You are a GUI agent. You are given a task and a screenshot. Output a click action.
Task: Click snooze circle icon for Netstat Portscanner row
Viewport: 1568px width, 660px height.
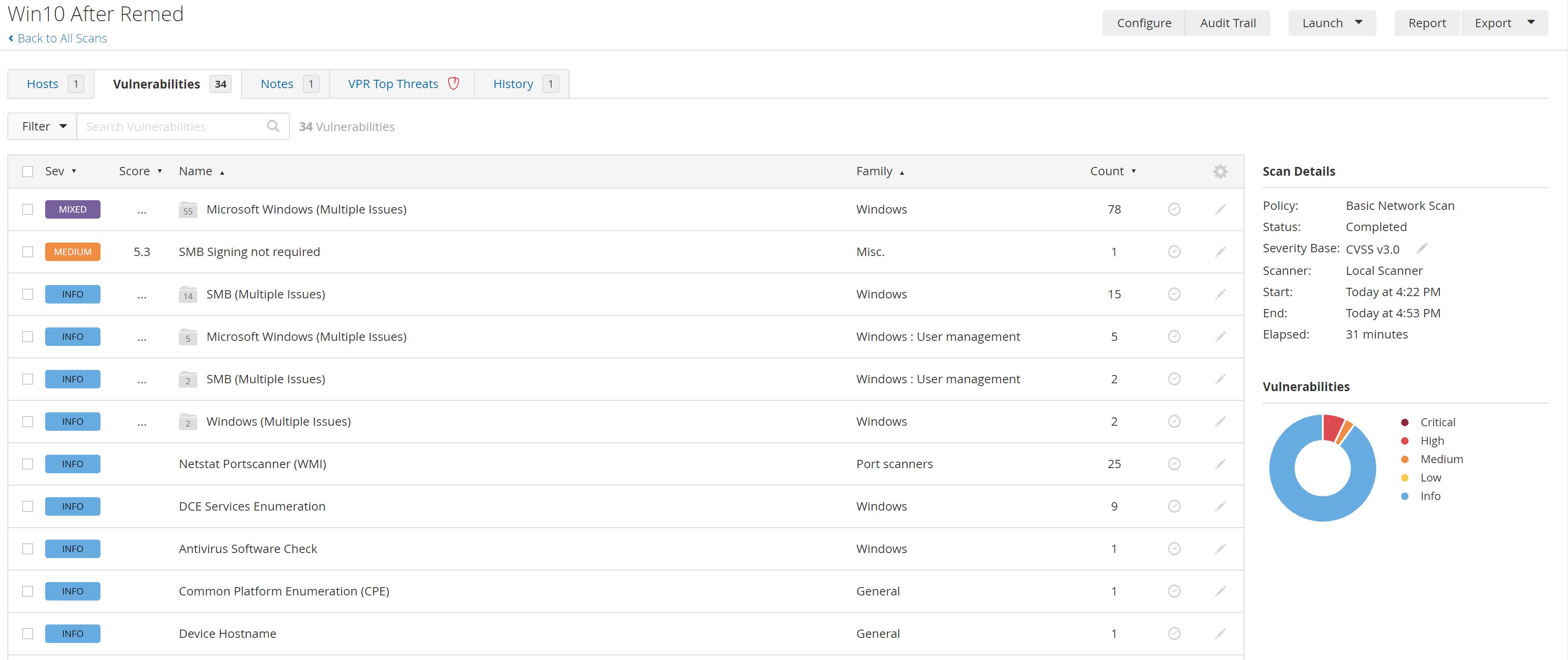pos(1174,464)
